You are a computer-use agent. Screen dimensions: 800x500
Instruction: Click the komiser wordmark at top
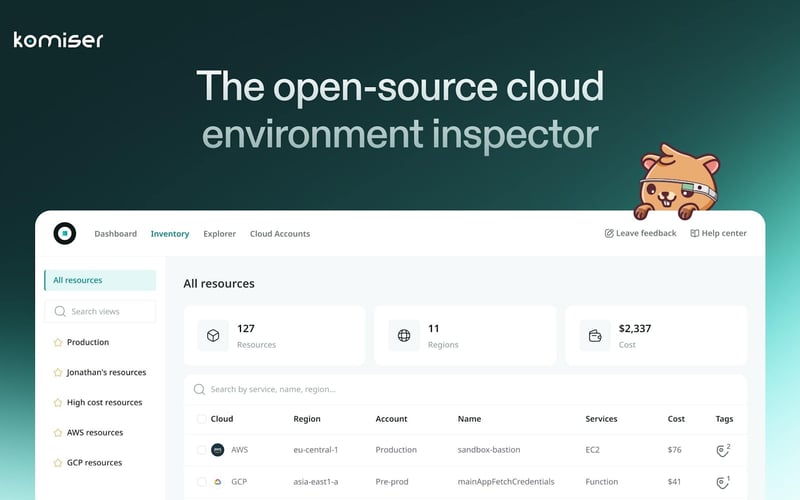tap(58, 40)
